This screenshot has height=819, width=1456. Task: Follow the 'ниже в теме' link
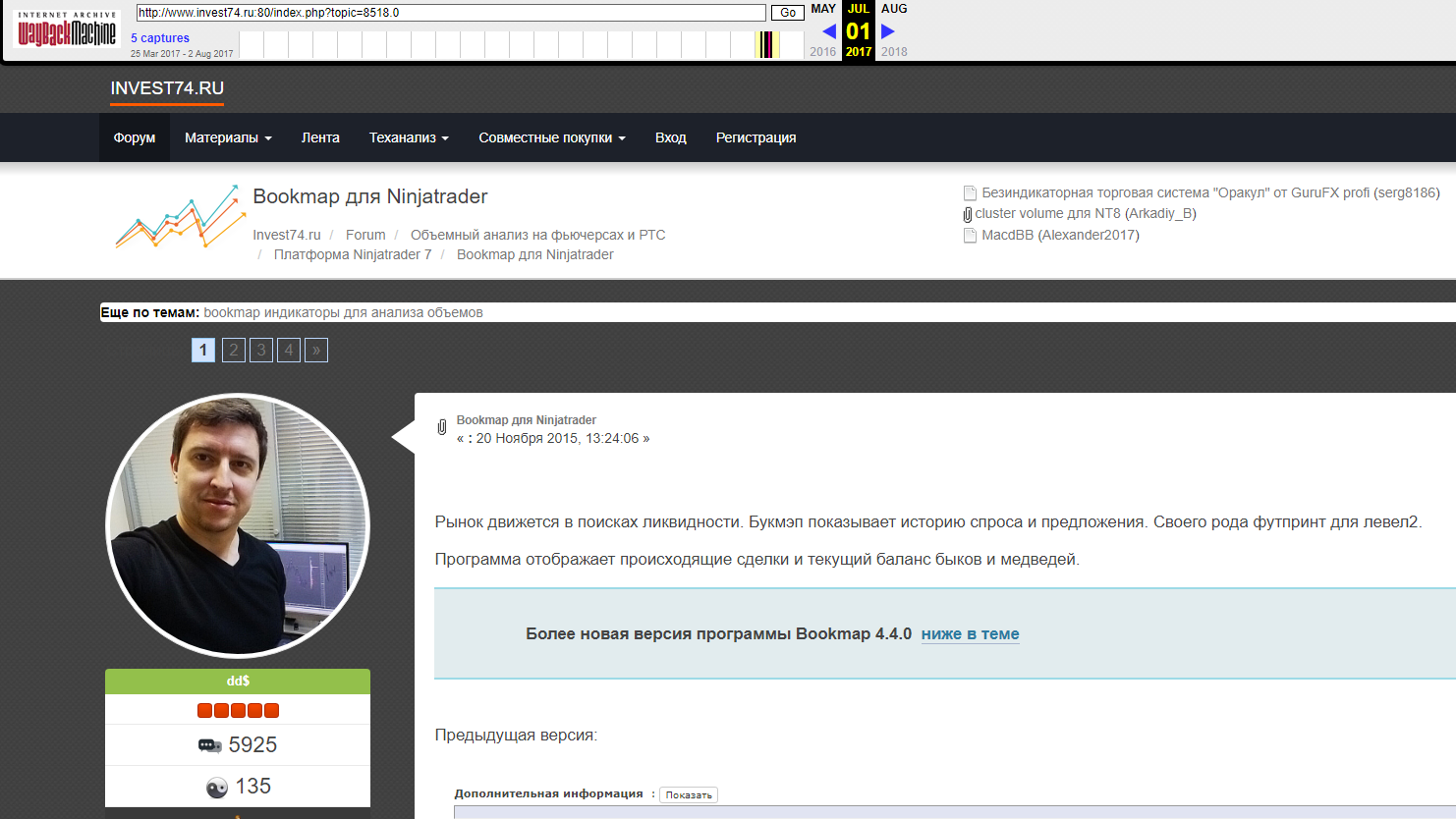coord(970,634)
